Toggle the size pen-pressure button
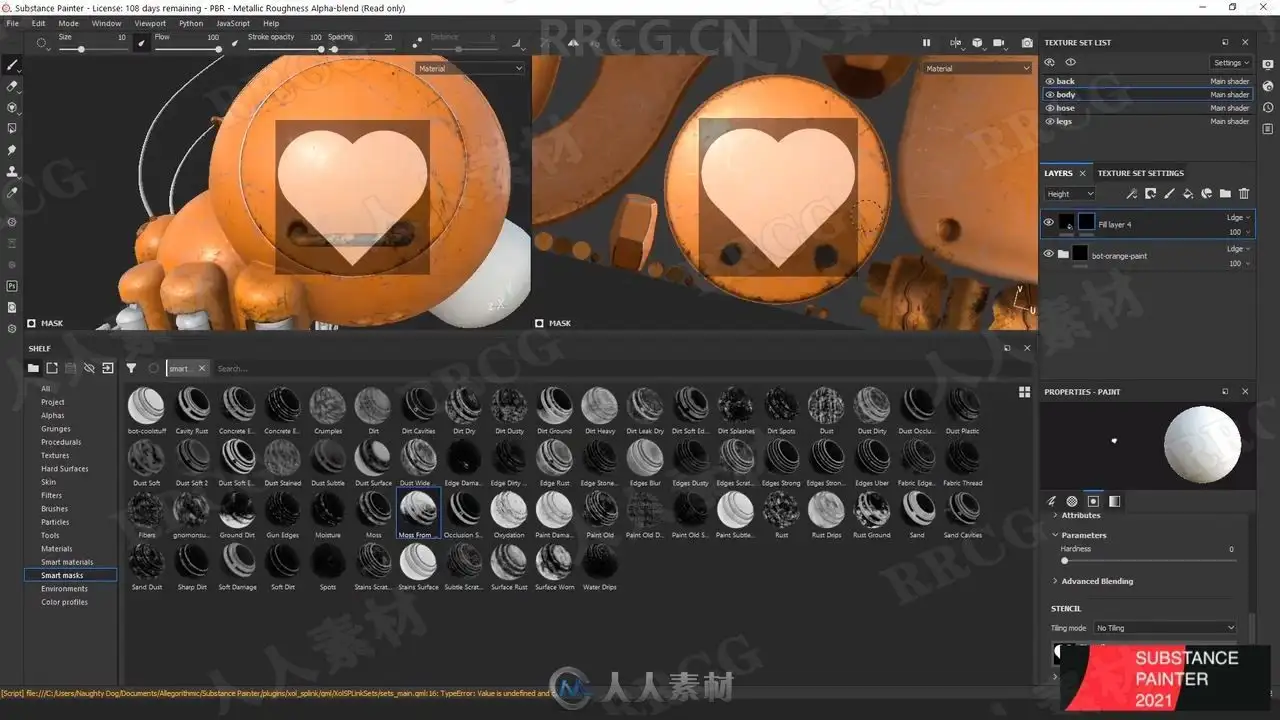The image size is (1280, 720). pos(142,43)
